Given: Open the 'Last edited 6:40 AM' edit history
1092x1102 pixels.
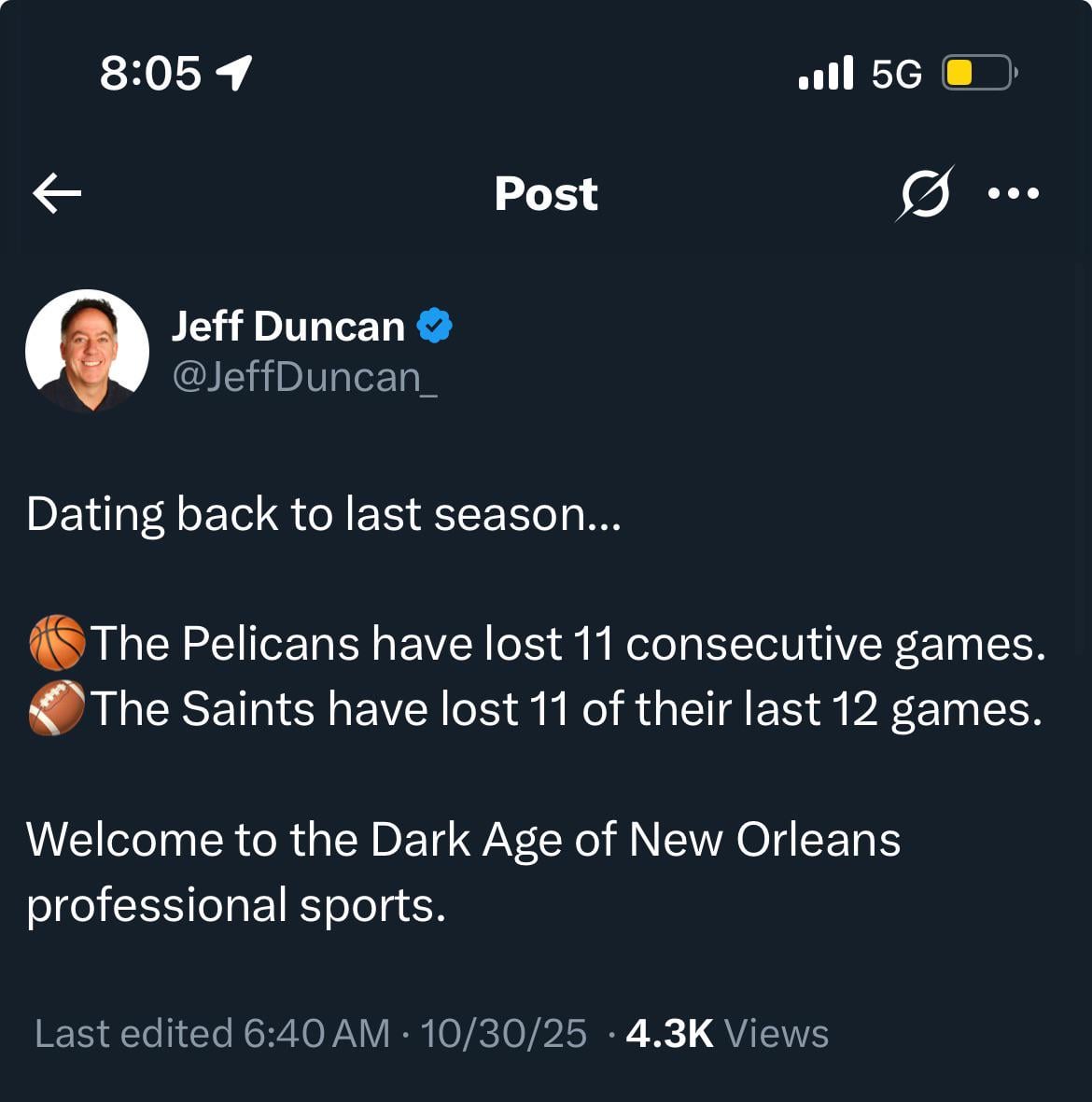Looking at the screenshot, I should point(212,1033).
